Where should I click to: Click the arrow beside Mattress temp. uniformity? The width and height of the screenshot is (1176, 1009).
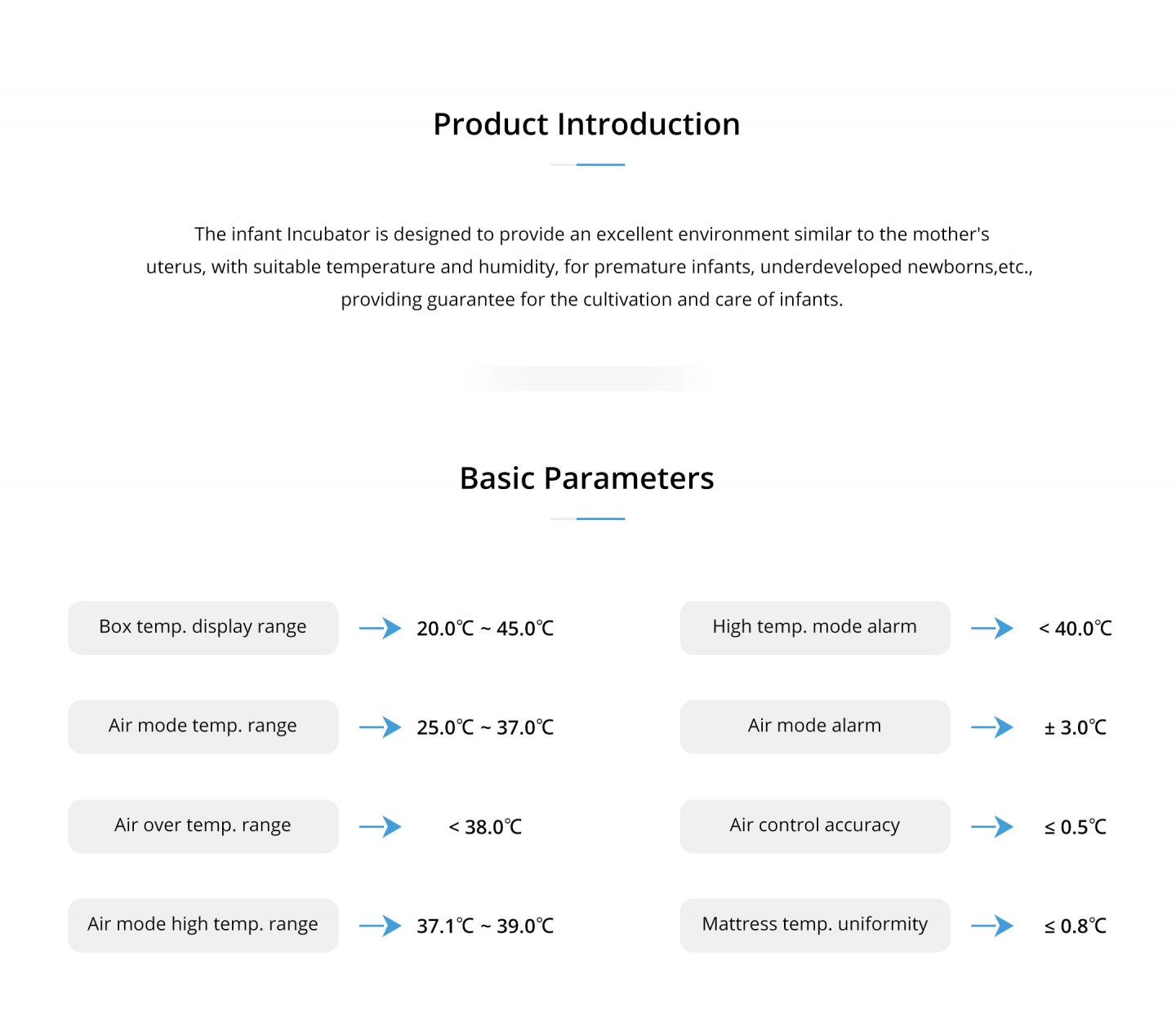click(992, 925)
